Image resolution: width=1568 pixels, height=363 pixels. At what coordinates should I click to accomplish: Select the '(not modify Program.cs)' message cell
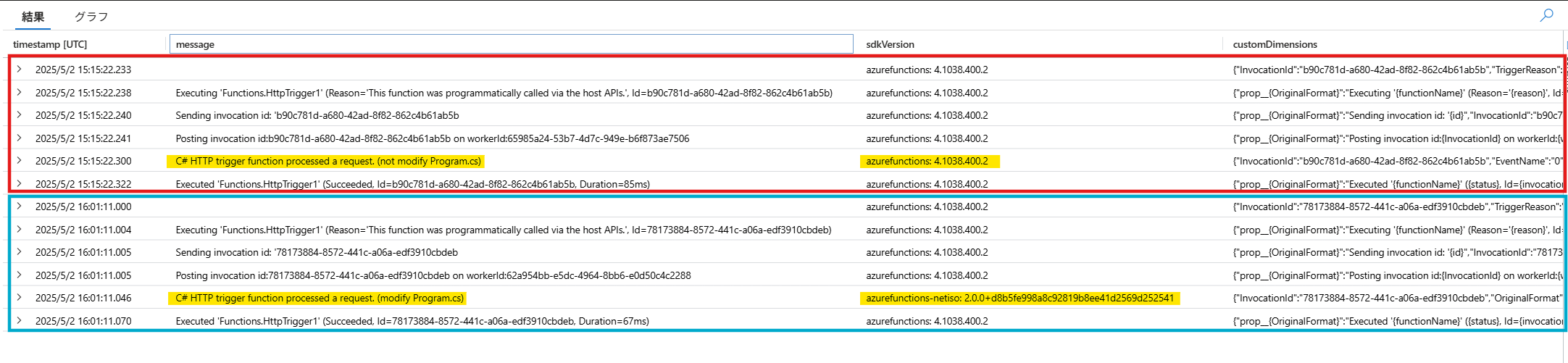coord(328,161)
